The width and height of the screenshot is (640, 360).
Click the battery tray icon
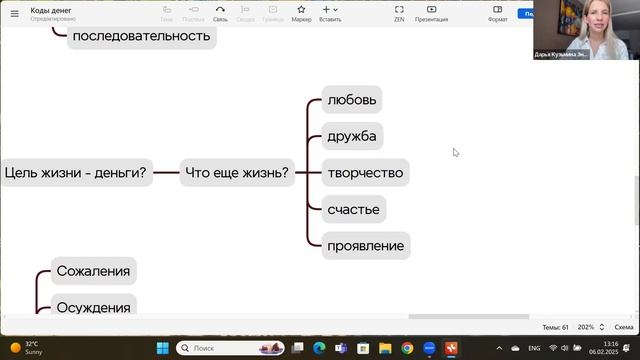tap(577, 348)
